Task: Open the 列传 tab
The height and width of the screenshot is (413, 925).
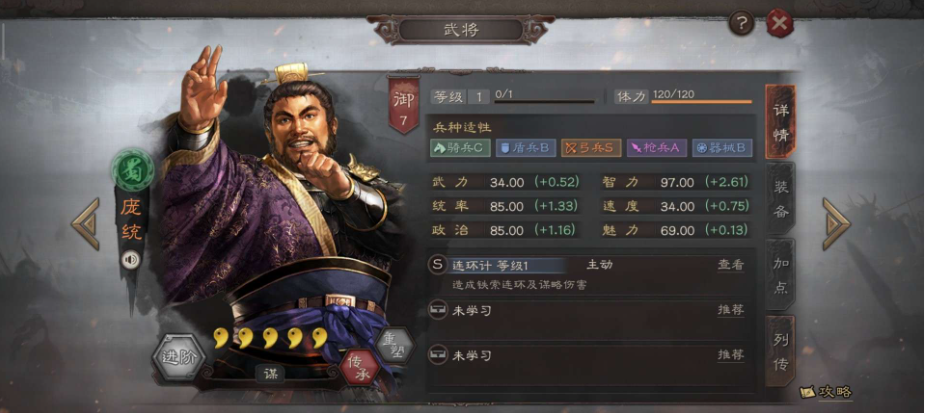Action: (x=780, y=351)
